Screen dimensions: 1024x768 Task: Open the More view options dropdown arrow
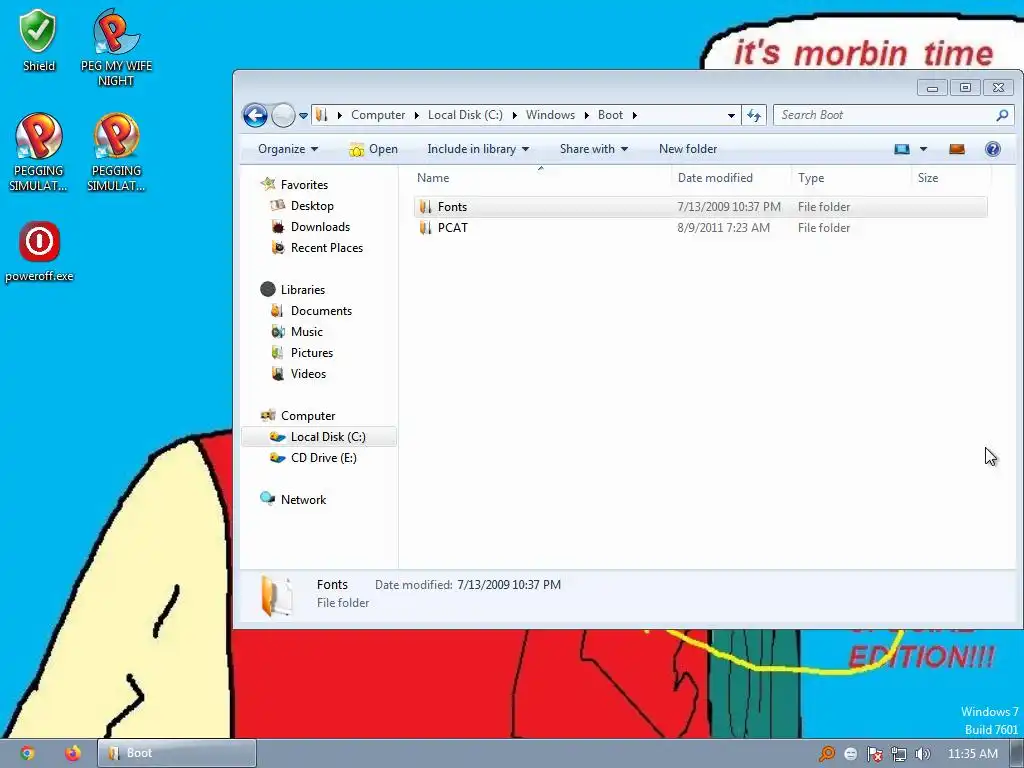point(923,149)
